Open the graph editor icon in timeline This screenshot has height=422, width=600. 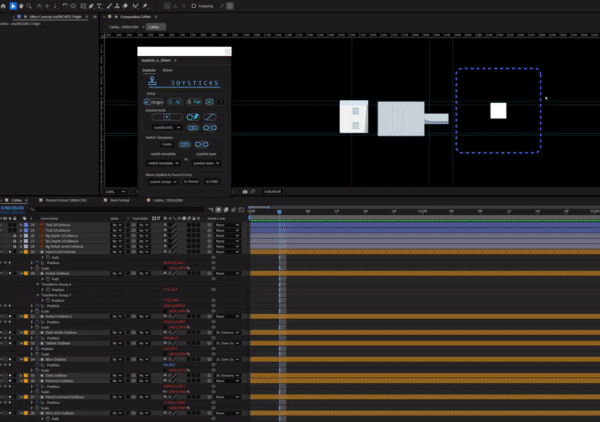click(x=241, y=210)
